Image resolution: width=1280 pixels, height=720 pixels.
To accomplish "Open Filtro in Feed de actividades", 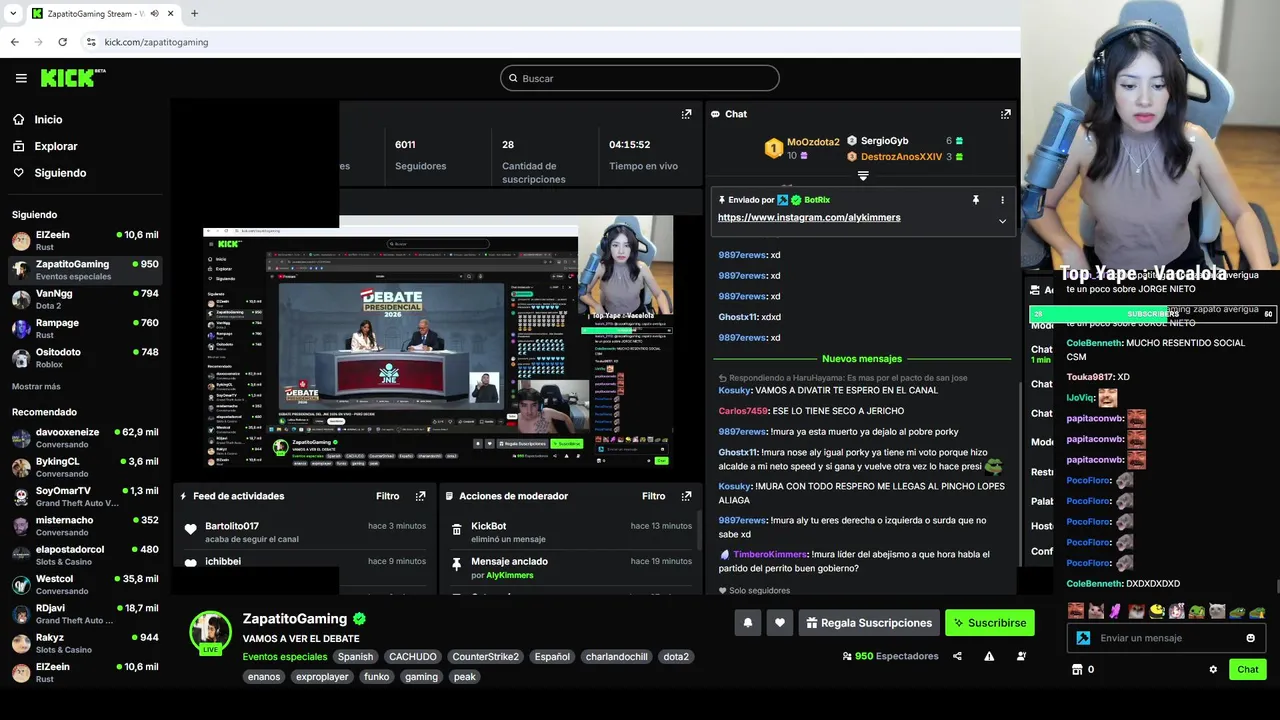I will (x=388, y=496).
